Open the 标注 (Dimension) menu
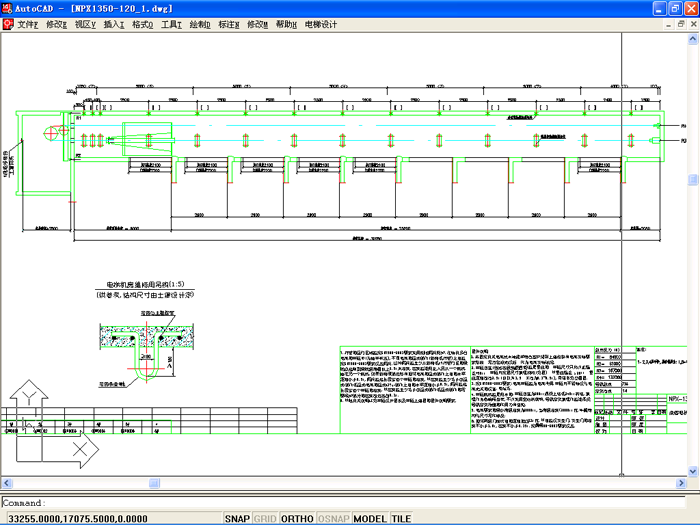The height and width of the screenshot is (525, 700). [229, 23]
